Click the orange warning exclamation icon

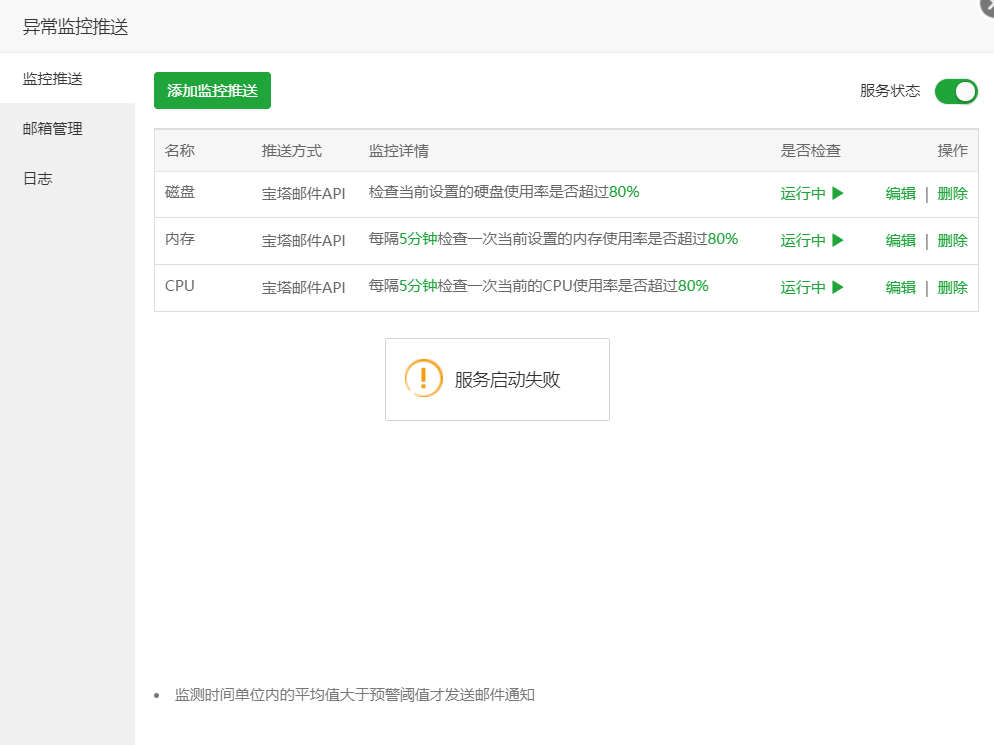click(423, 379)
